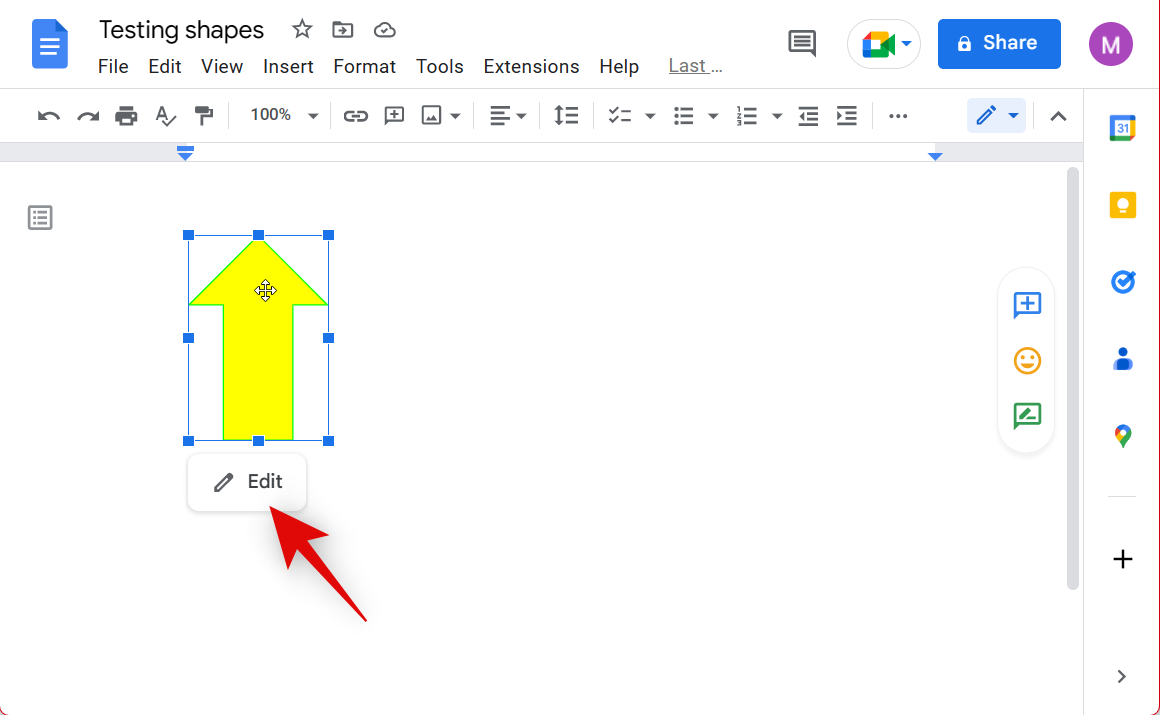
Task: Open the Edit menu
Action: click(164, 67)
